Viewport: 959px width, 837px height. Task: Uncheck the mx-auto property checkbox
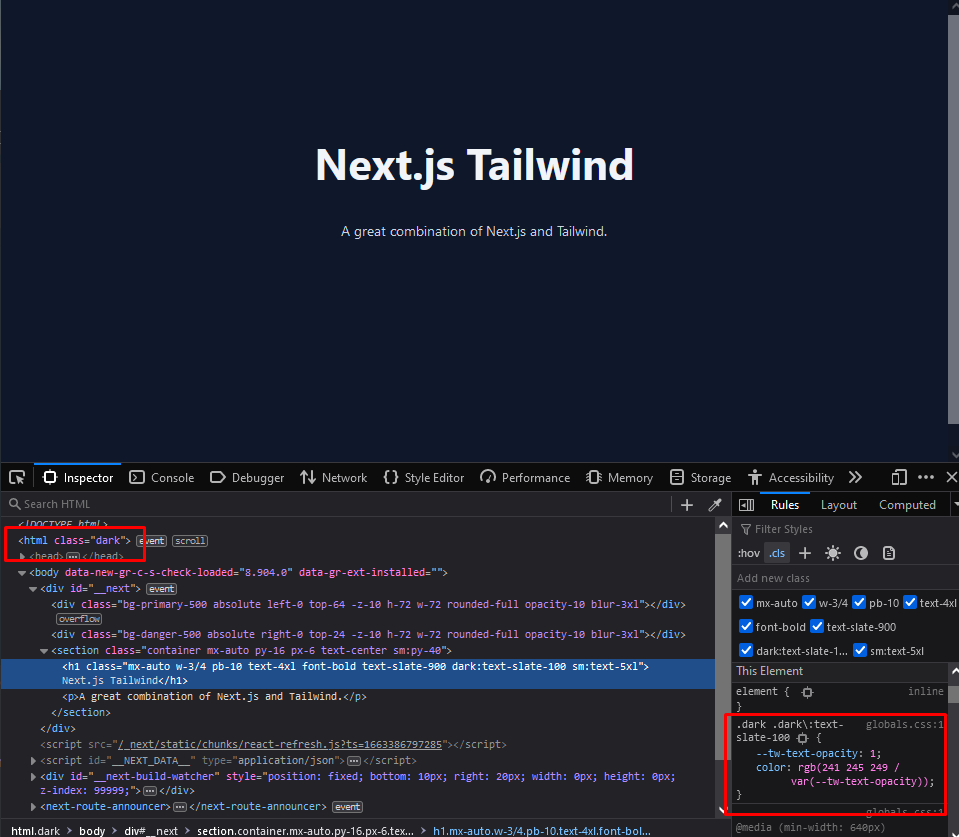[745, 601]
